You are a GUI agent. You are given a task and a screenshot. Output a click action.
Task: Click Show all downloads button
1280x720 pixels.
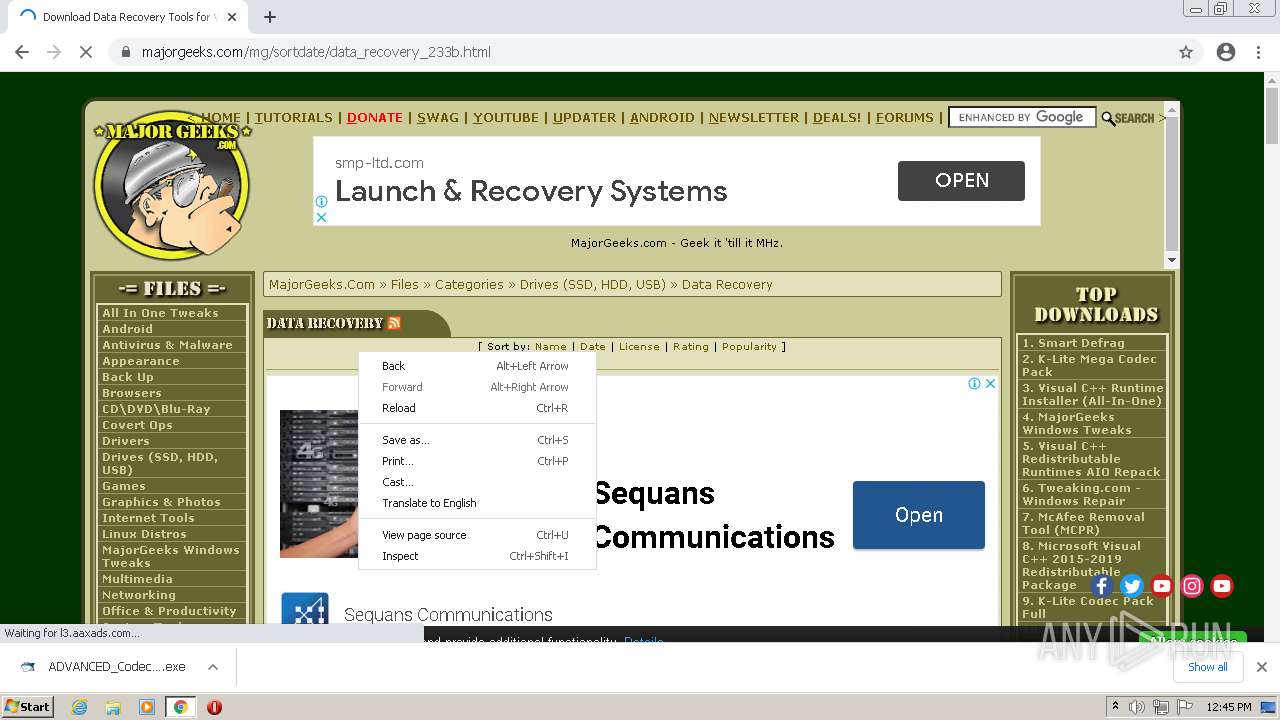tap(1207, 667)
